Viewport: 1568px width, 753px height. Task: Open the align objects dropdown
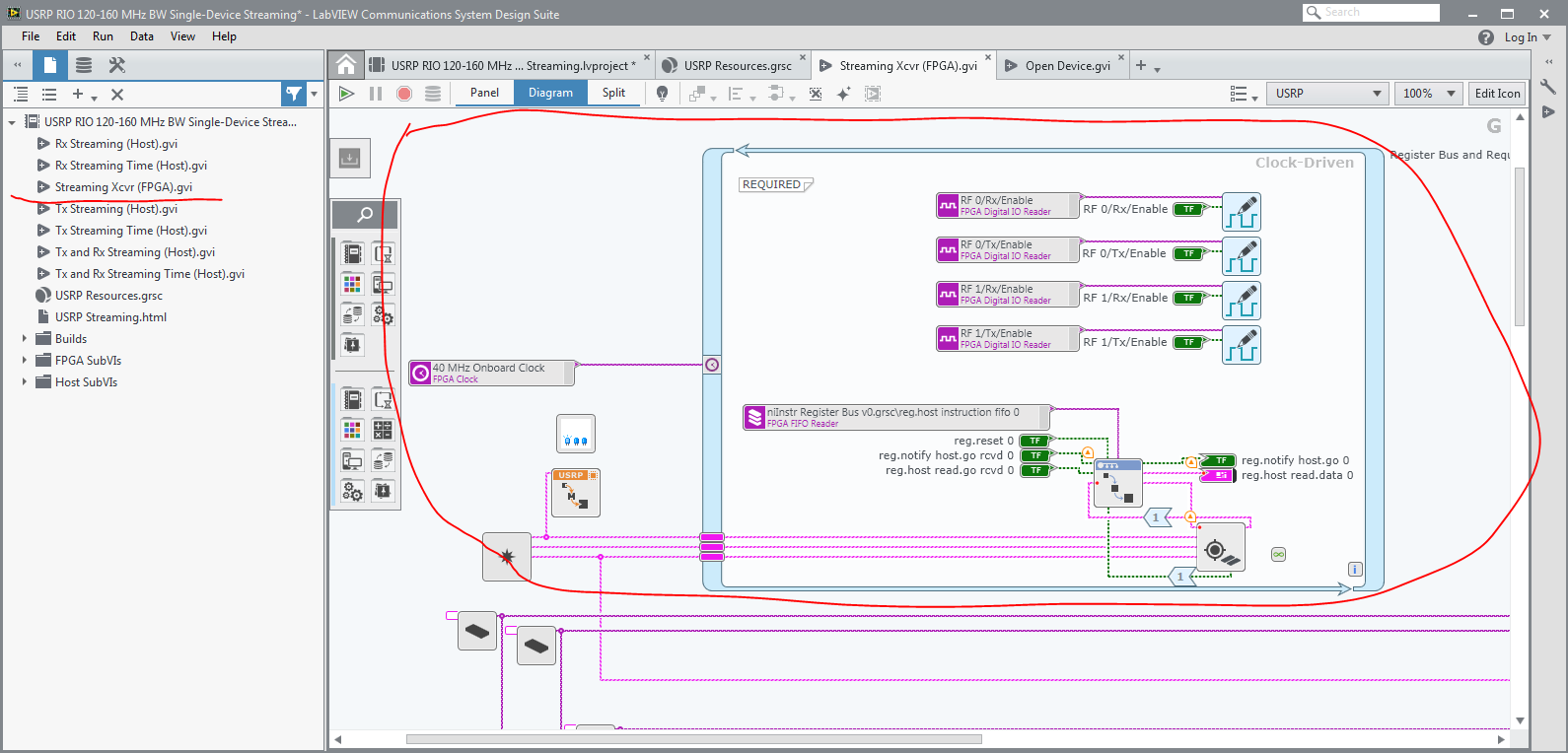(x=741, y=94)
